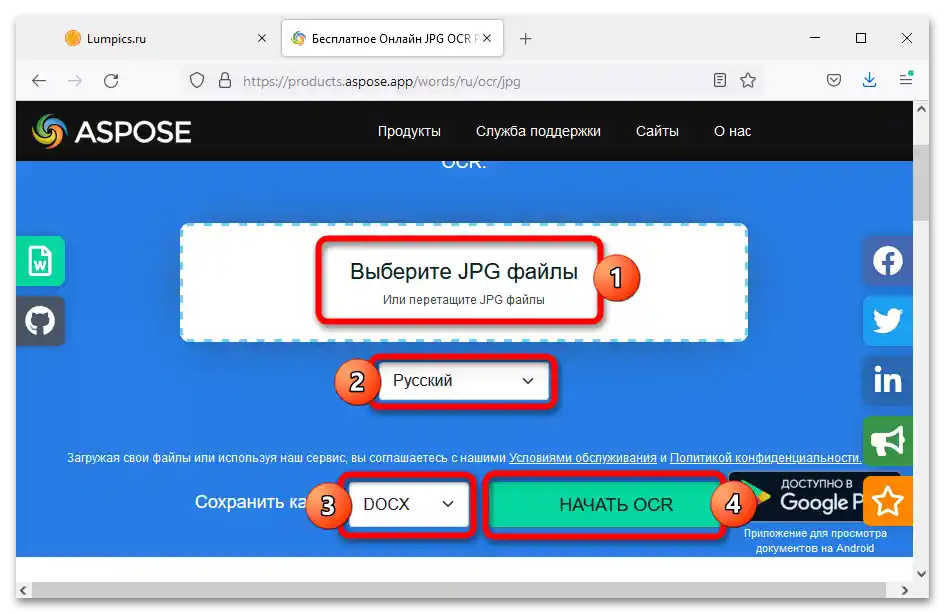
Task: Close the Aspose JPG OCR tab
Action: point(487,38)
